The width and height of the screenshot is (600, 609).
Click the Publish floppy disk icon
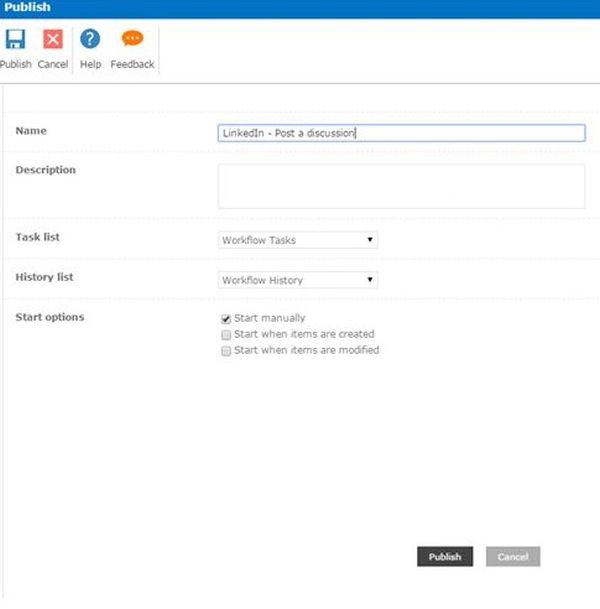(x=15, y=40)
